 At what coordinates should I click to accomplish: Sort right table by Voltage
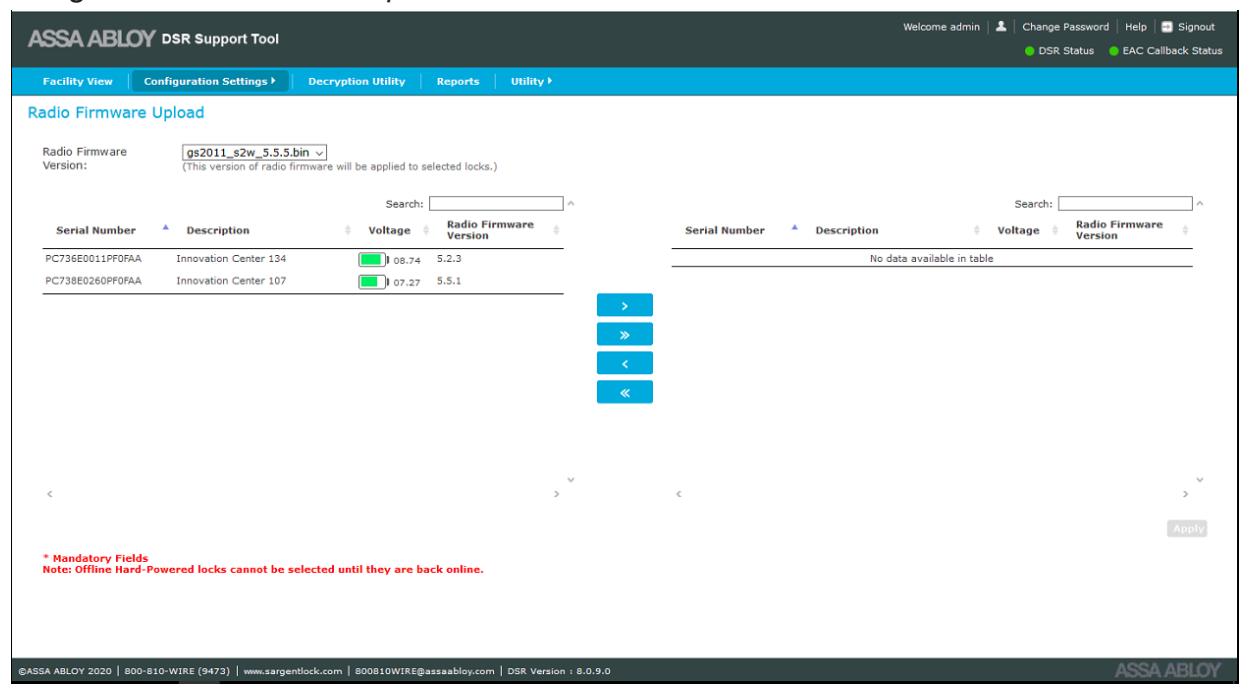pyautogui.click(x=1025, y=230)
